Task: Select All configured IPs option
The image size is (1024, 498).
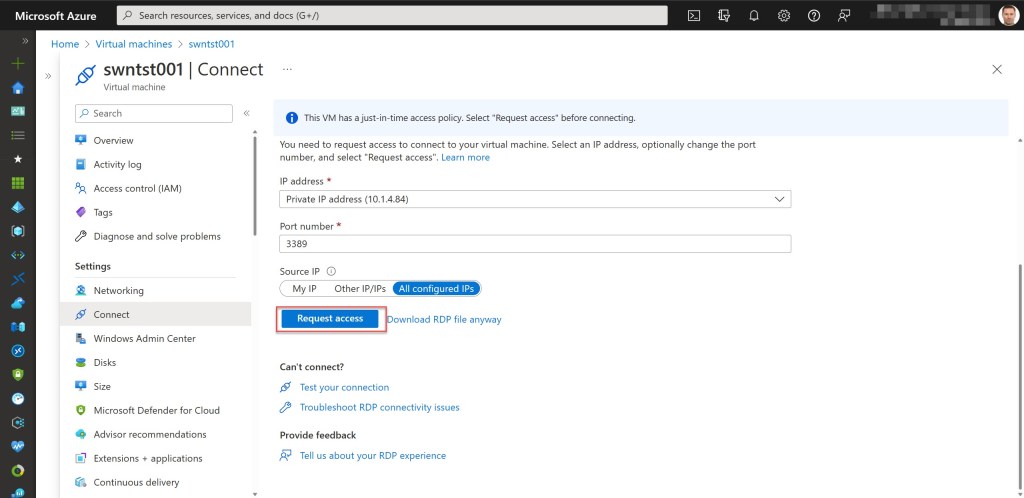Action: click(436, 289)
